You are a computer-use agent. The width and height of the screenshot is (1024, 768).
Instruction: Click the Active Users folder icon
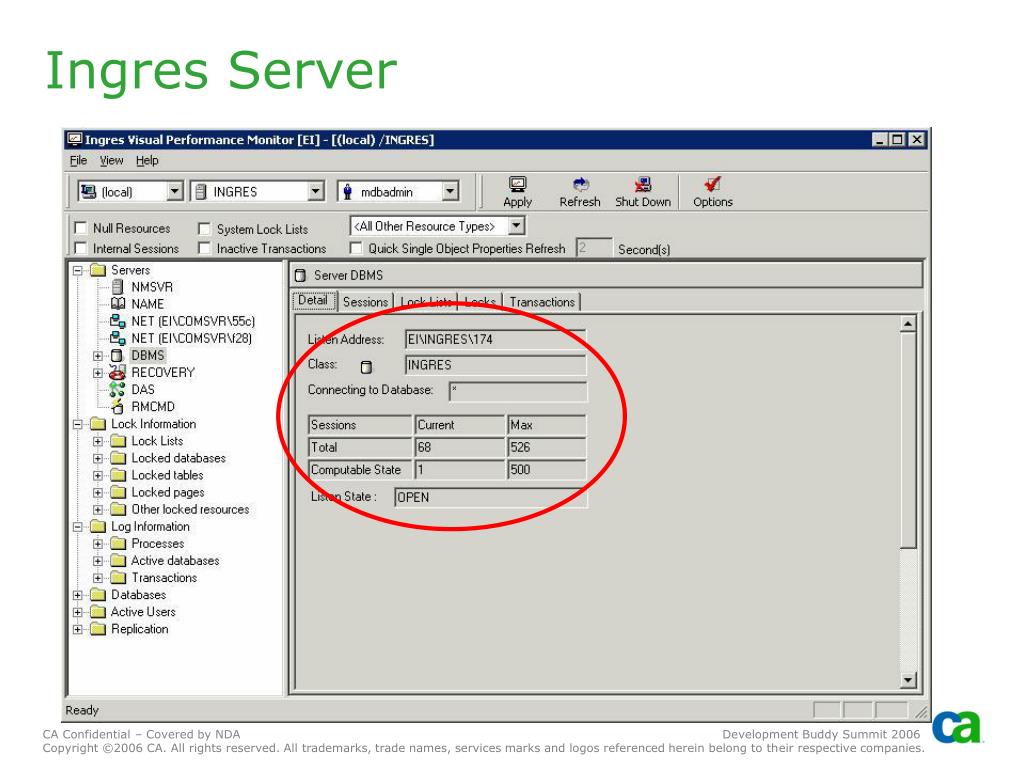pyautogui.click(x=98, y=612)
